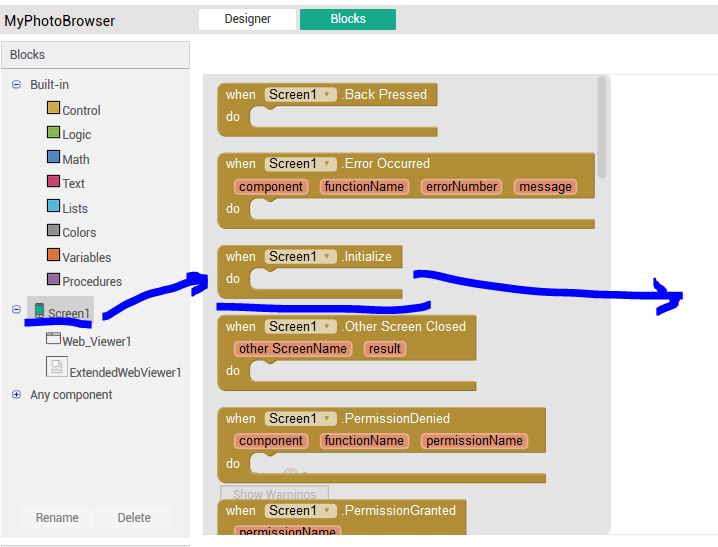This screenshot has width=718, height=547.
Task: Open Screen1 dropdown in Initialize block
Action: coord(300,257)
